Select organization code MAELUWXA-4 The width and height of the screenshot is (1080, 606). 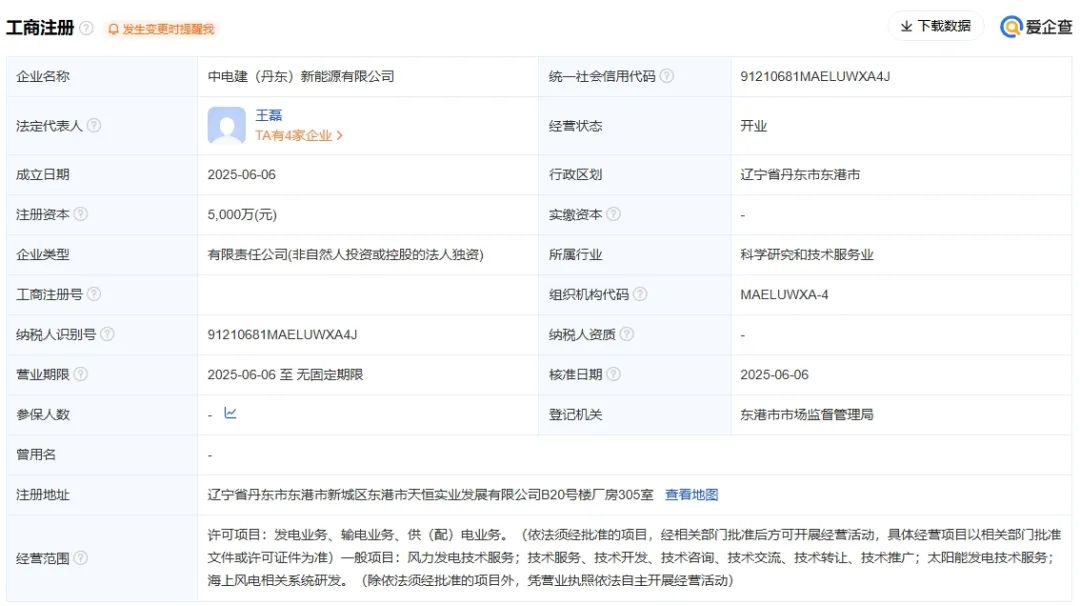tap(784, 295)
